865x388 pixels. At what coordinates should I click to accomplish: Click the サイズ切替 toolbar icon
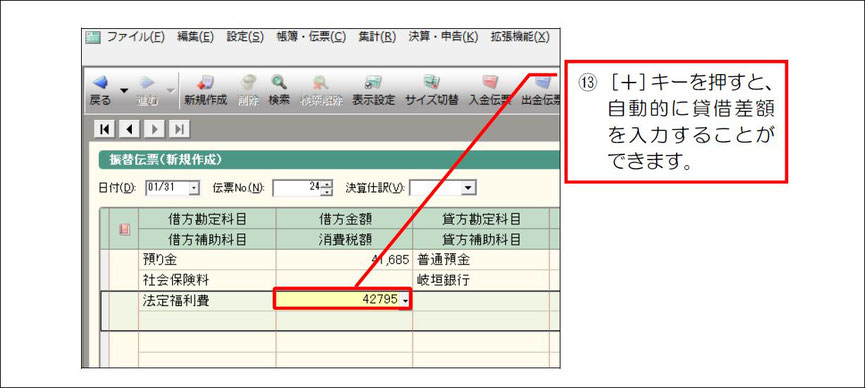431,83
